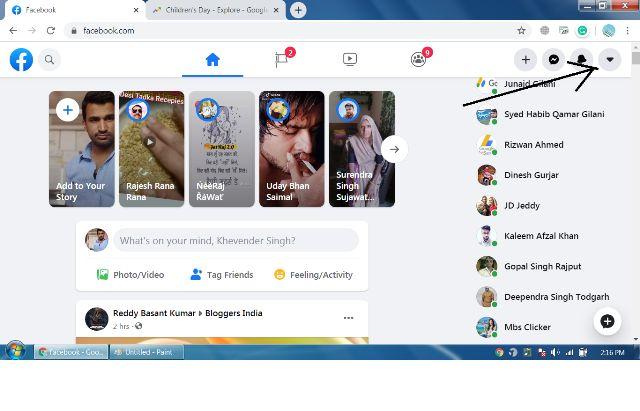Choose Feeling/Activity option
640x411 pixels.
(x=313, y=275)
